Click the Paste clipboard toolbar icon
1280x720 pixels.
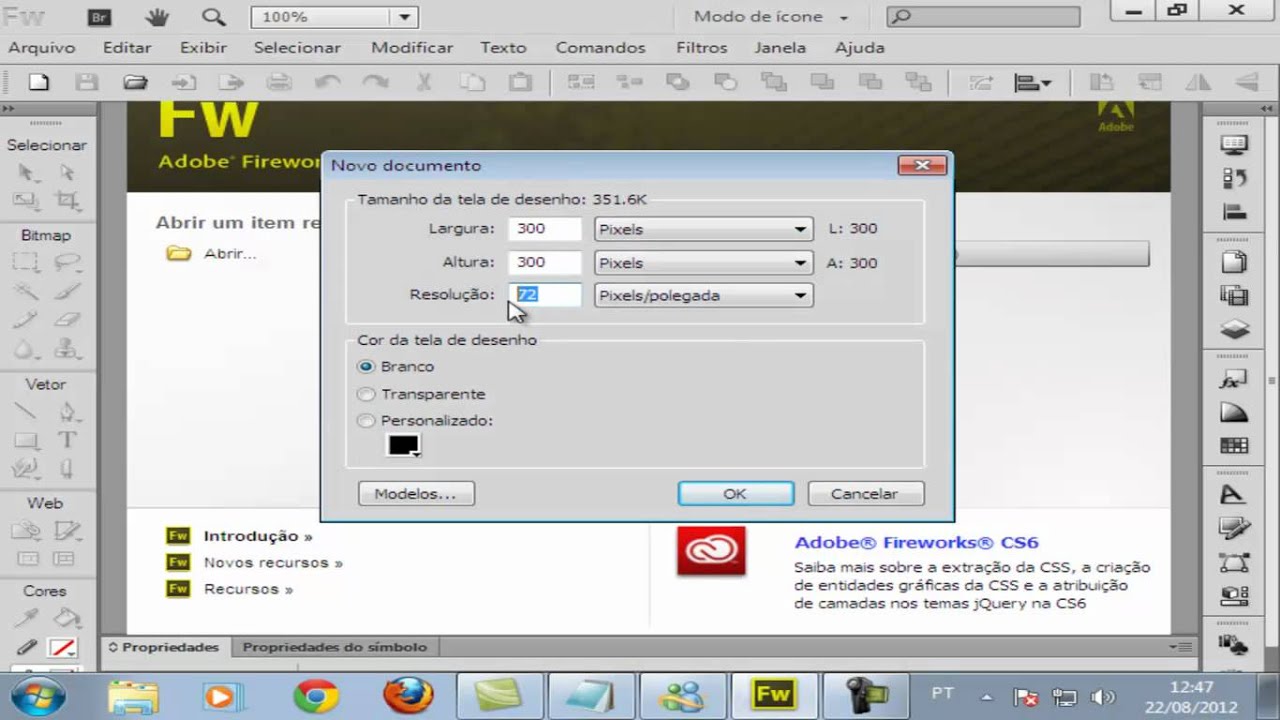point(520,83)
